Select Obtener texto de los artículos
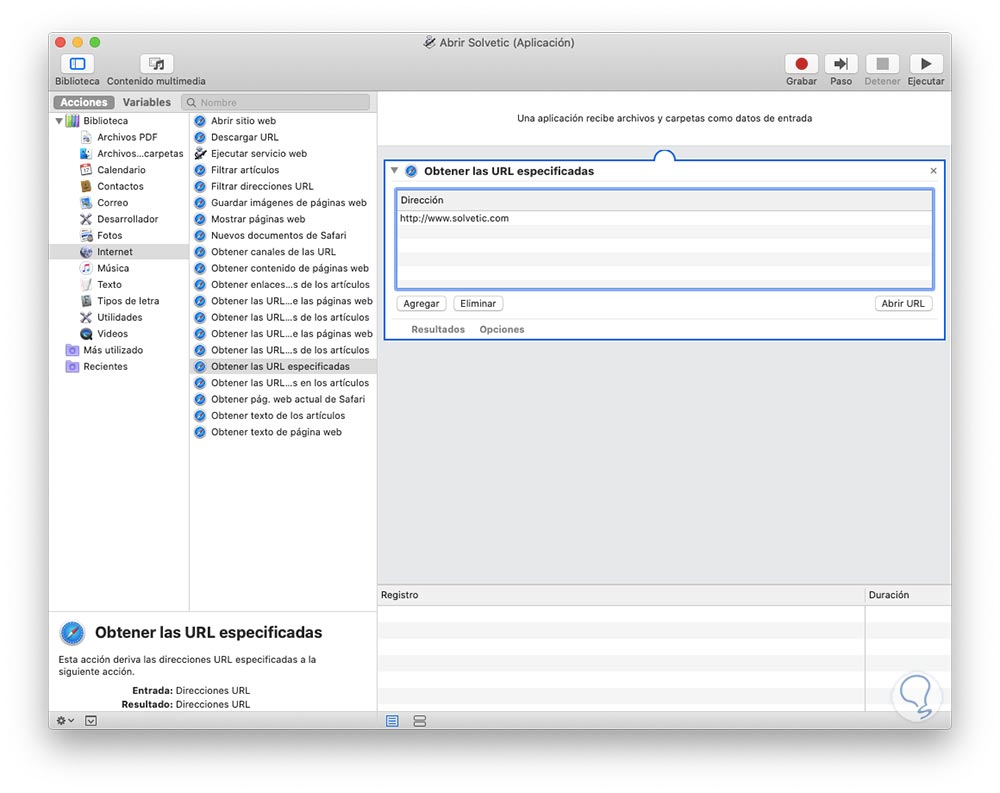The image size is (1000, 793). point(277,415)
